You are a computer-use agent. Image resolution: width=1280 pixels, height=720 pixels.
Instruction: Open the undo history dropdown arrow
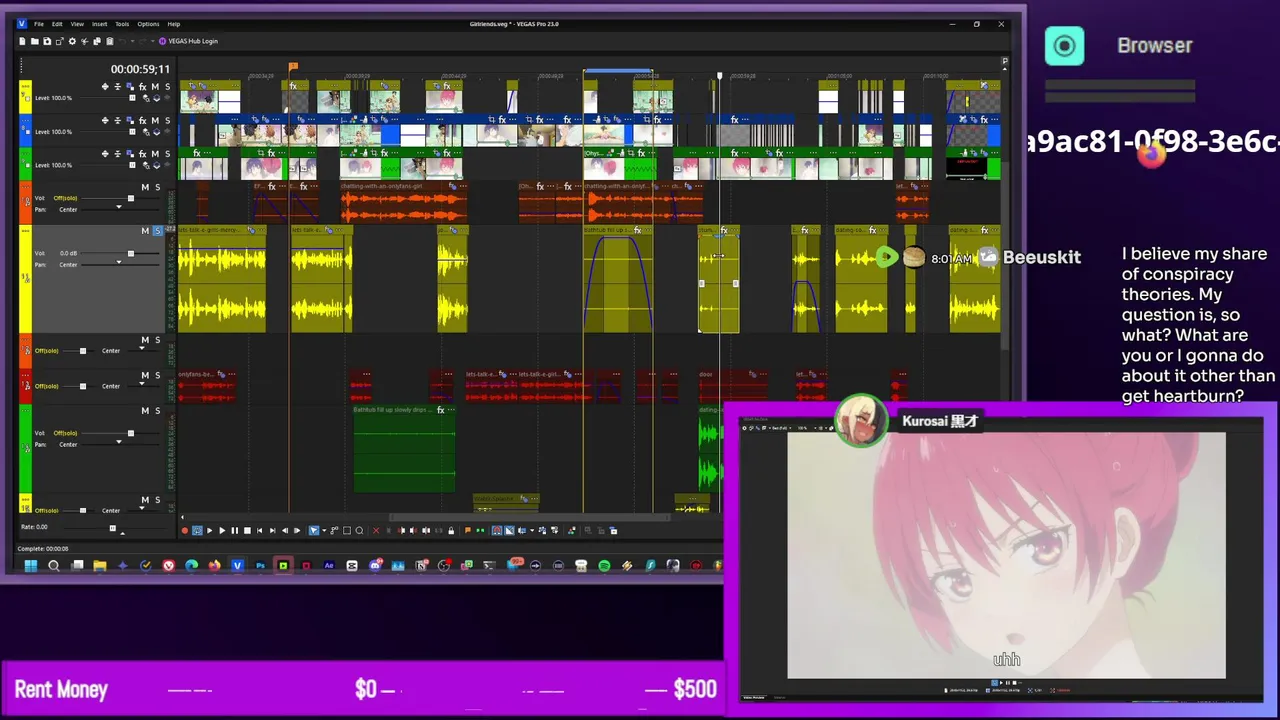tap(133, 41)
